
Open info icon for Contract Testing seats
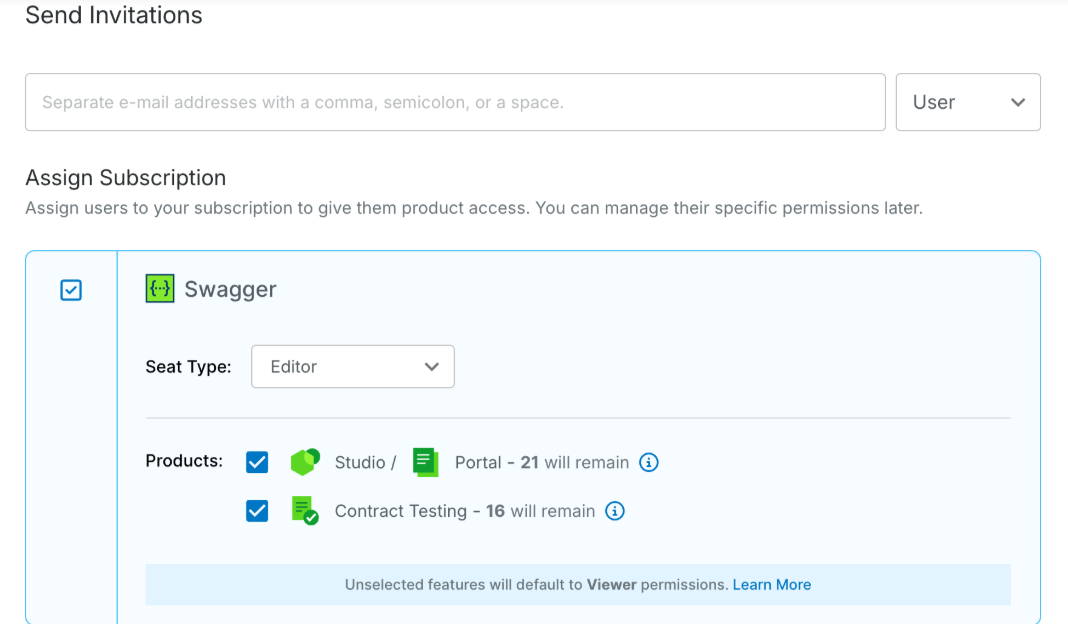click(614, 511)
